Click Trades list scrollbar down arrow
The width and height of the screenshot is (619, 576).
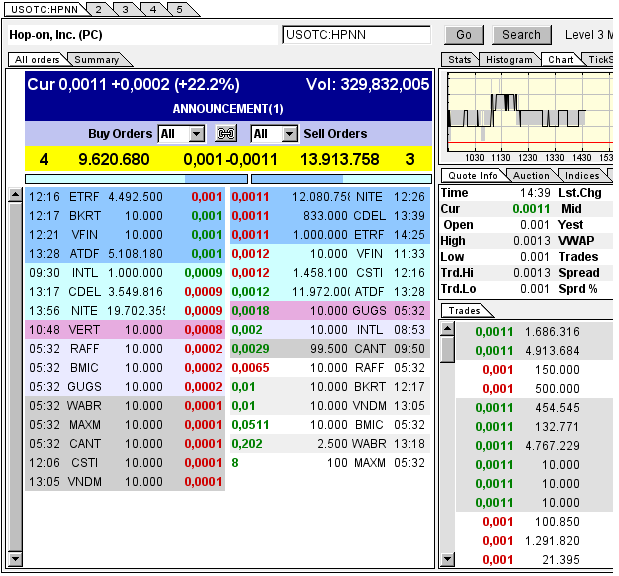[x=447, y=559]
